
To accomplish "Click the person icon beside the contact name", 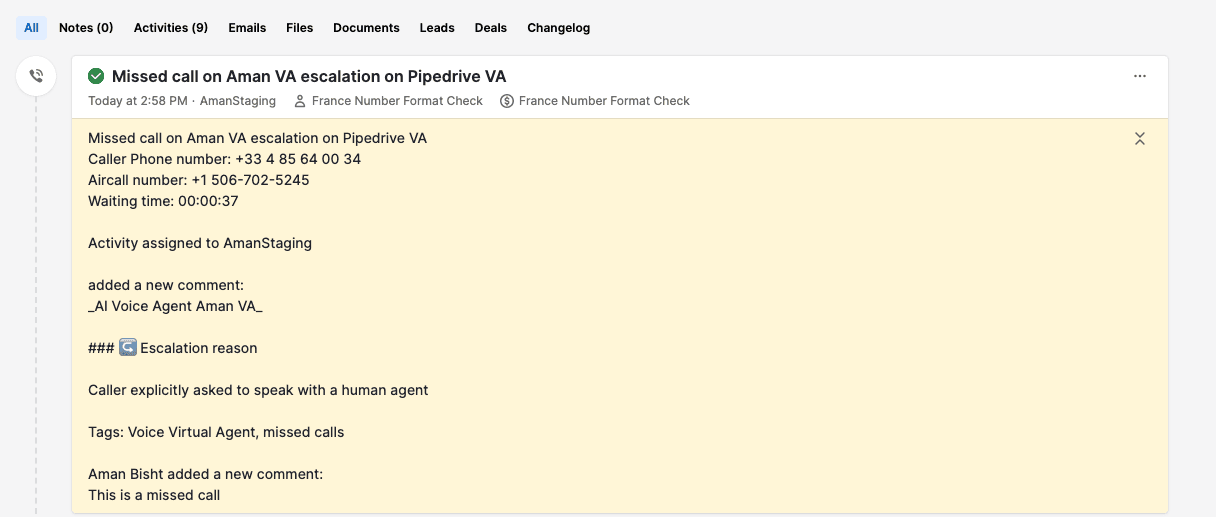I will (300, 101).
